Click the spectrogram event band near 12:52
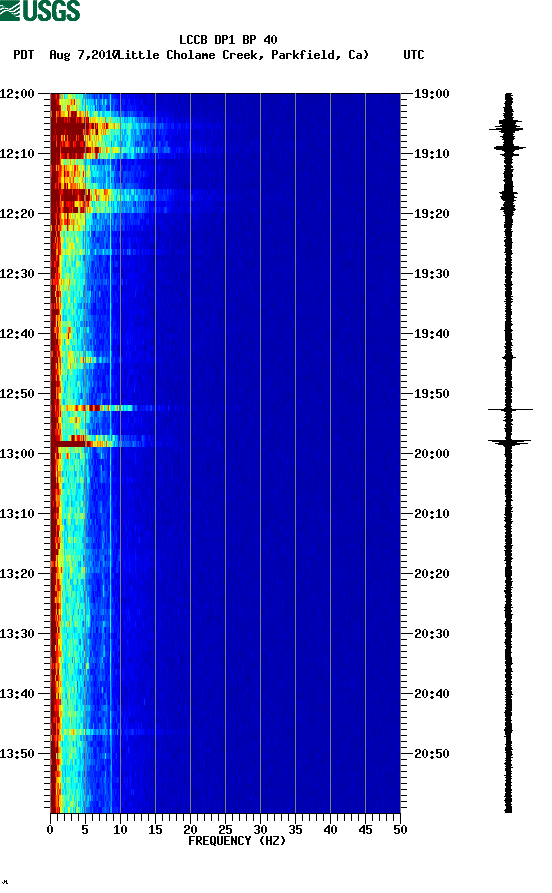Viewport: 552px width, 893px height. pyautogui.click(x=103, y=408)
